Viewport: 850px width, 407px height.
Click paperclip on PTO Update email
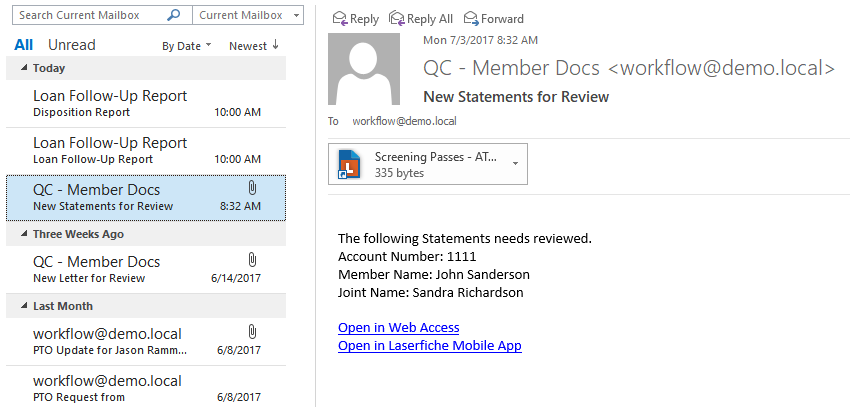tap(252, 332)
